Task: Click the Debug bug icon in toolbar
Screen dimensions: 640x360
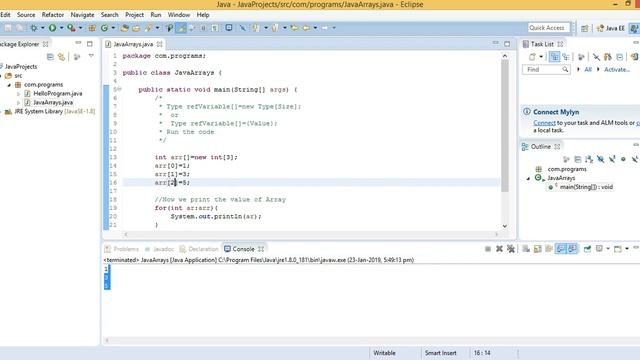Action: pos(34,28)
